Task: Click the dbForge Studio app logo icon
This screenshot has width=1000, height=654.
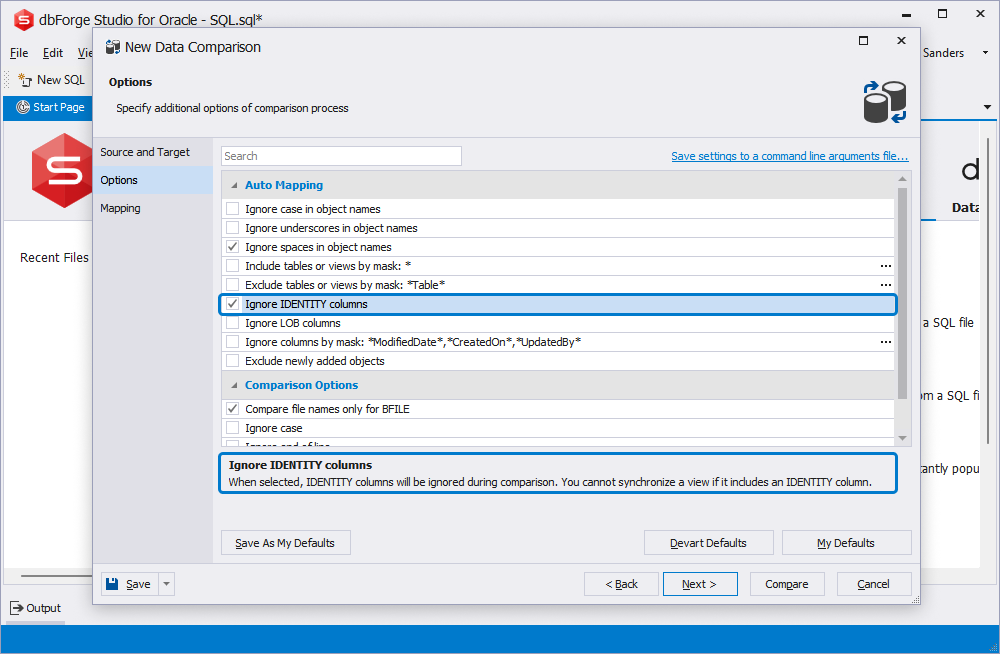Action: (23, 20)
